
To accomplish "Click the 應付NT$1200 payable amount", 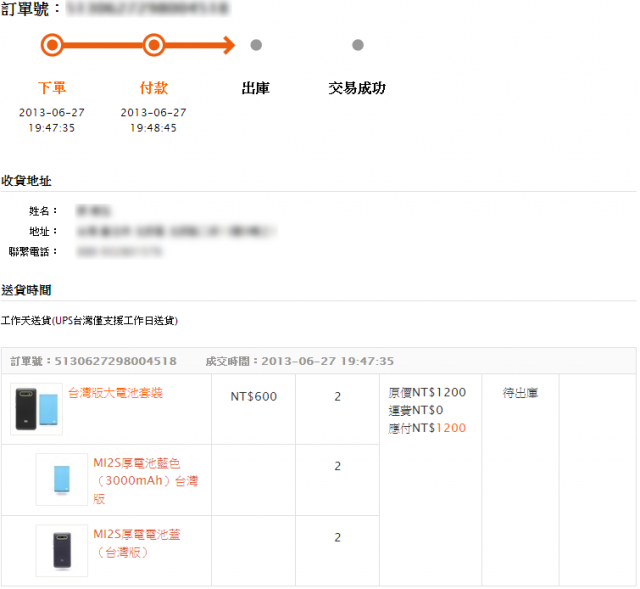I will (427, 428).
